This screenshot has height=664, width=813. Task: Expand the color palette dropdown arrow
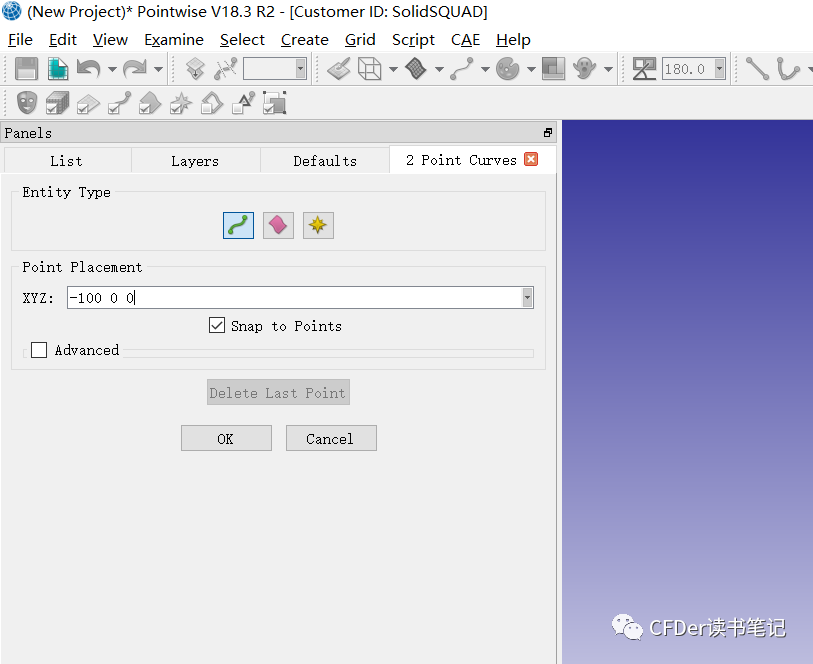coord(531,69)
